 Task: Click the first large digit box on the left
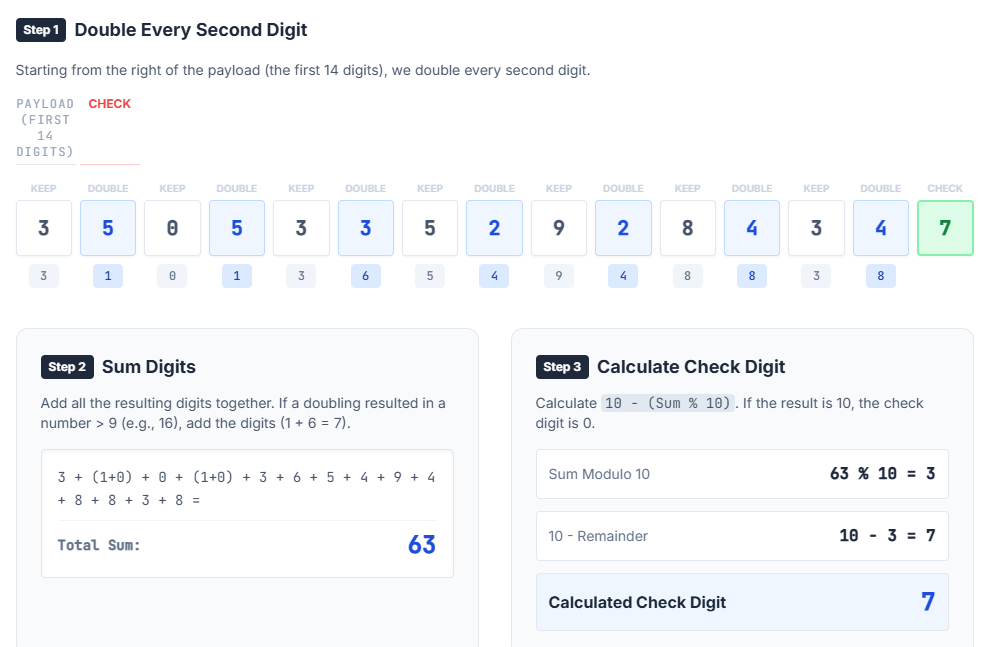[44, 228]
